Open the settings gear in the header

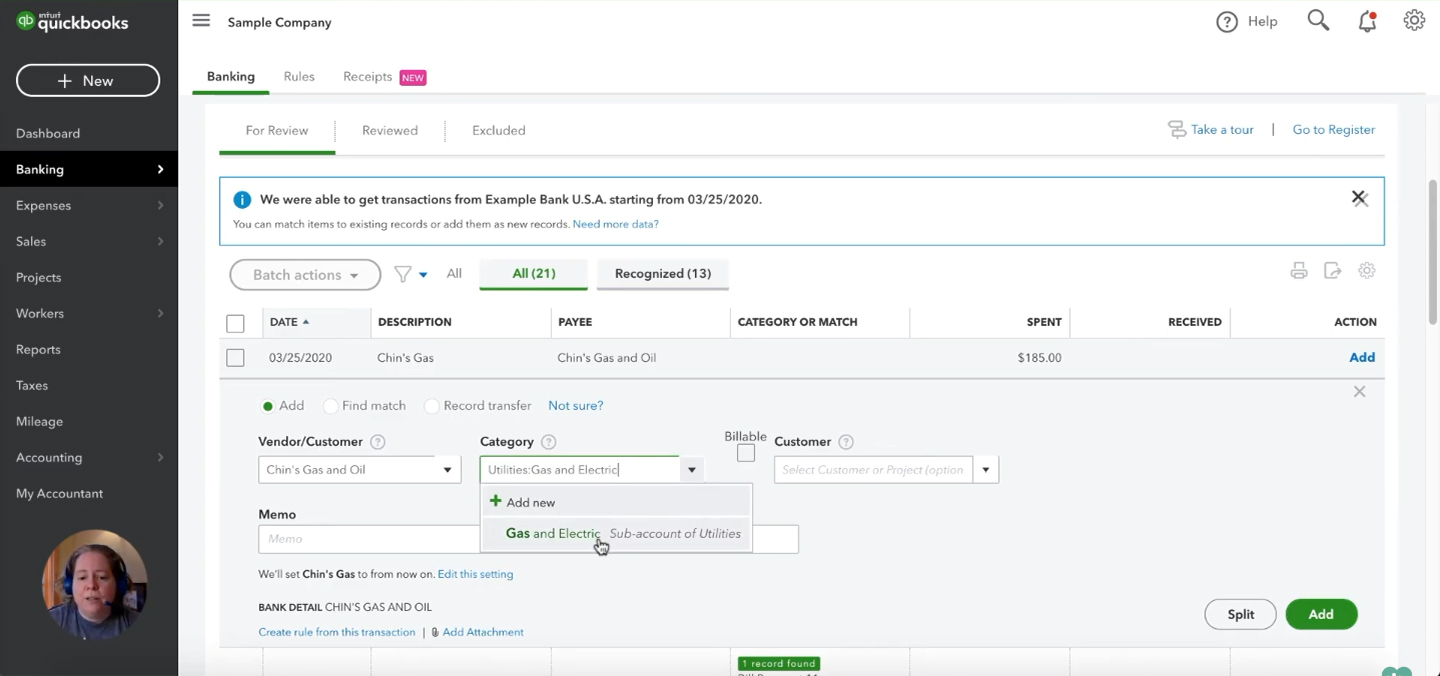tap(1414, 21)
